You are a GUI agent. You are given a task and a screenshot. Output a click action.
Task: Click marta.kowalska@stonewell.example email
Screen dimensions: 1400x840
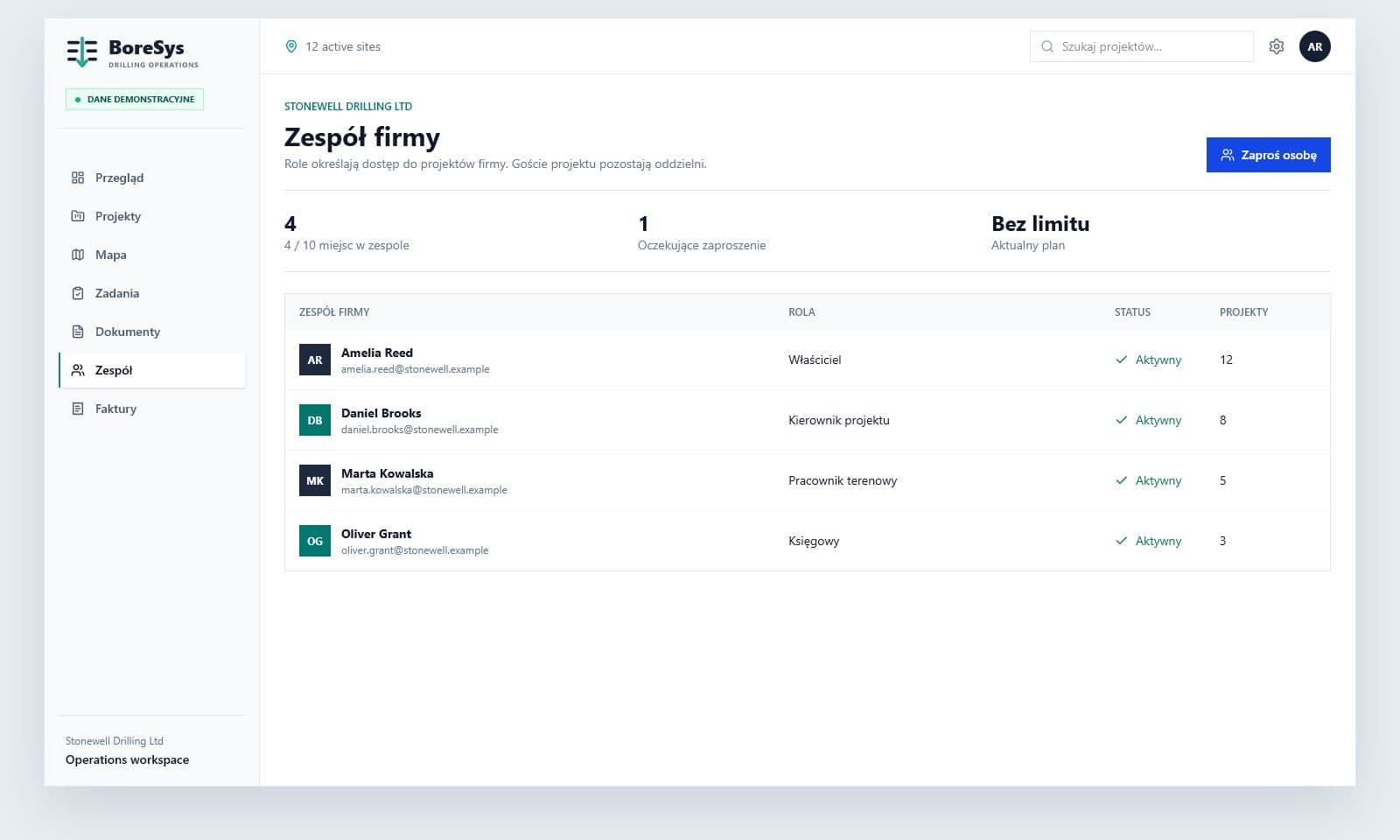click(424, 490)
